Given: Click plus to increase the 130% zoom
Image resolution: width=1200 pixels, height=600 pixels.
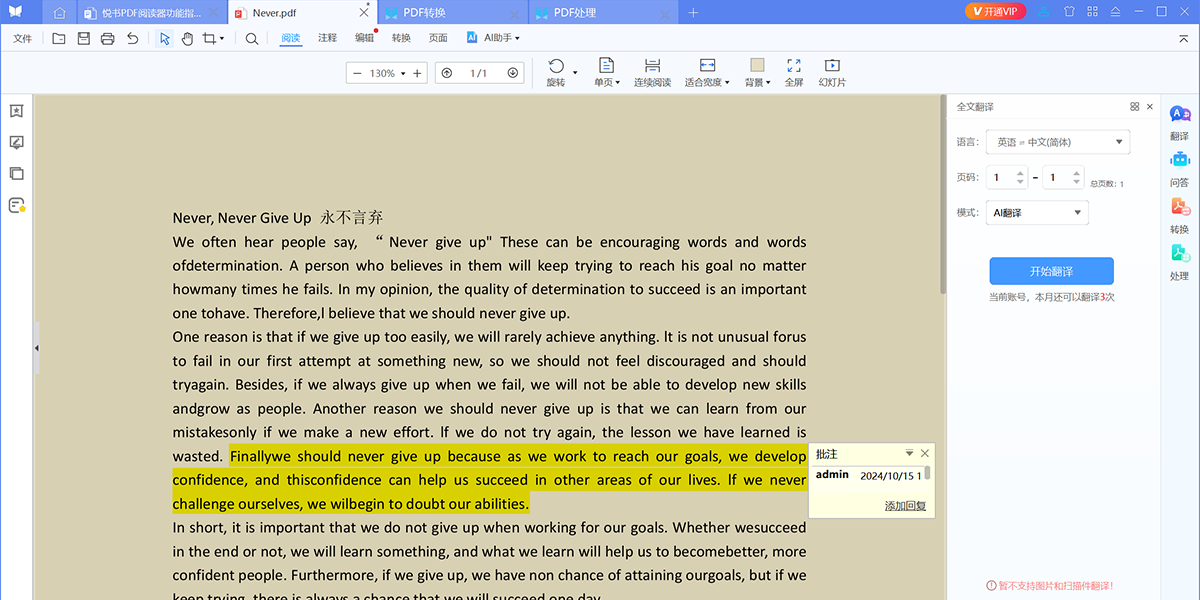Looking at the screenshot, I should point(416,72).
